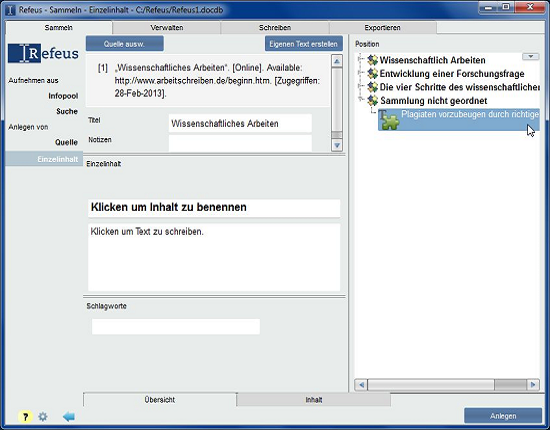Click the Anlegen button

(x=503, y=416)
